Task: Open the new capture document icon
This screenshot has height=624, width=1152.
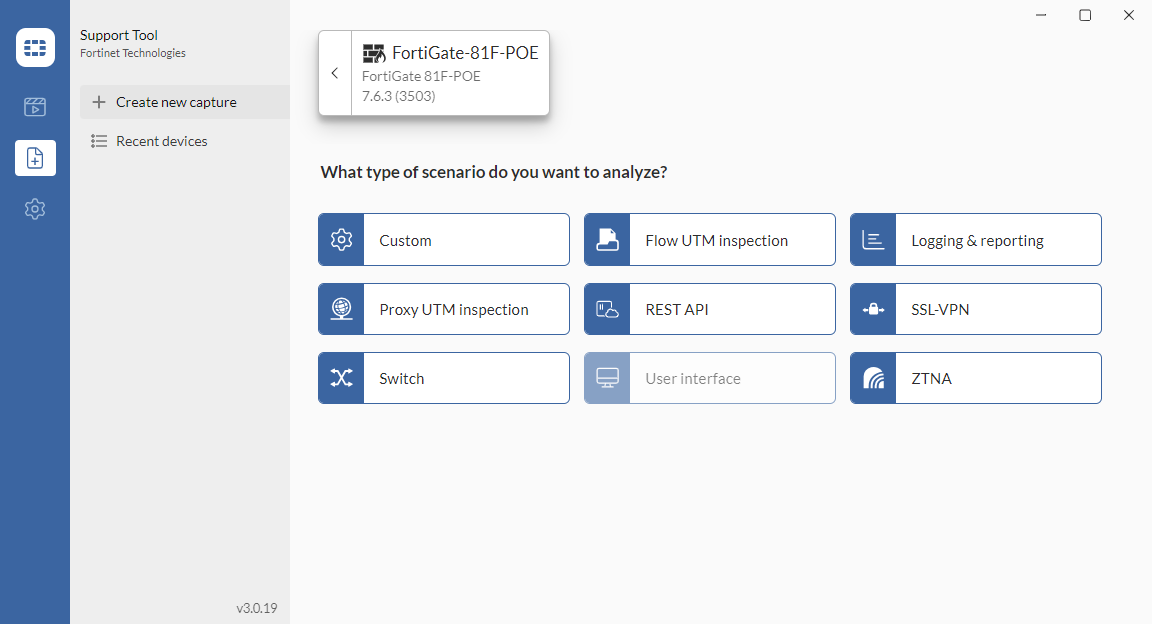Action: pyautogui.click(x=35, y=157)
